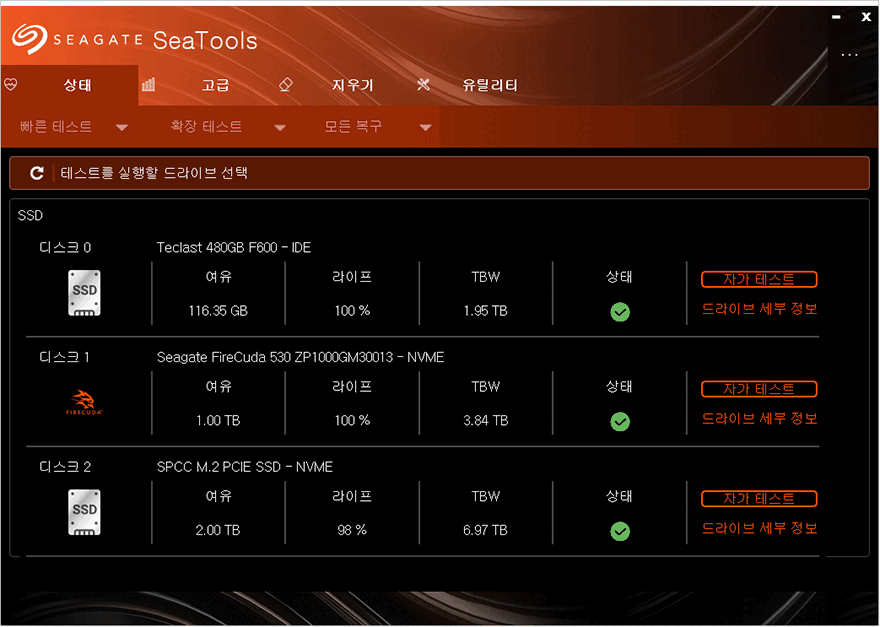Run 자가 테스트 on SPCC 디스크 2
Screen dimensions: 880x627
(759, 498)
